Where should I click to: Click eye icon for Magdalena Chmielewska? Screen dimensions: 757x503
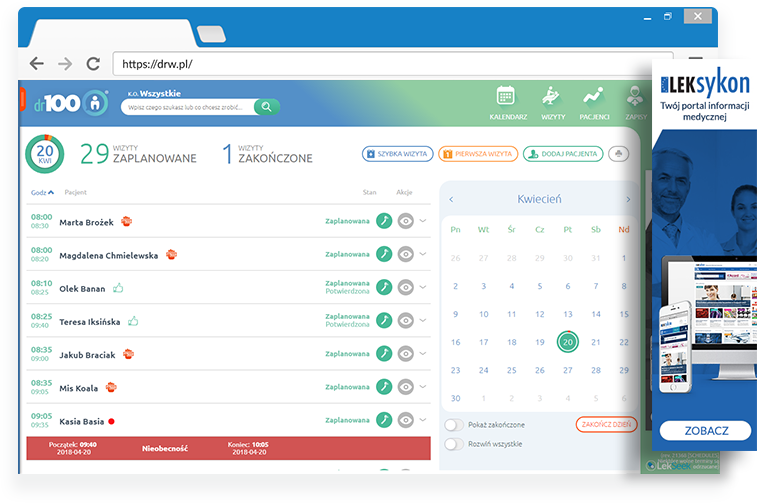tap(405, 254)
